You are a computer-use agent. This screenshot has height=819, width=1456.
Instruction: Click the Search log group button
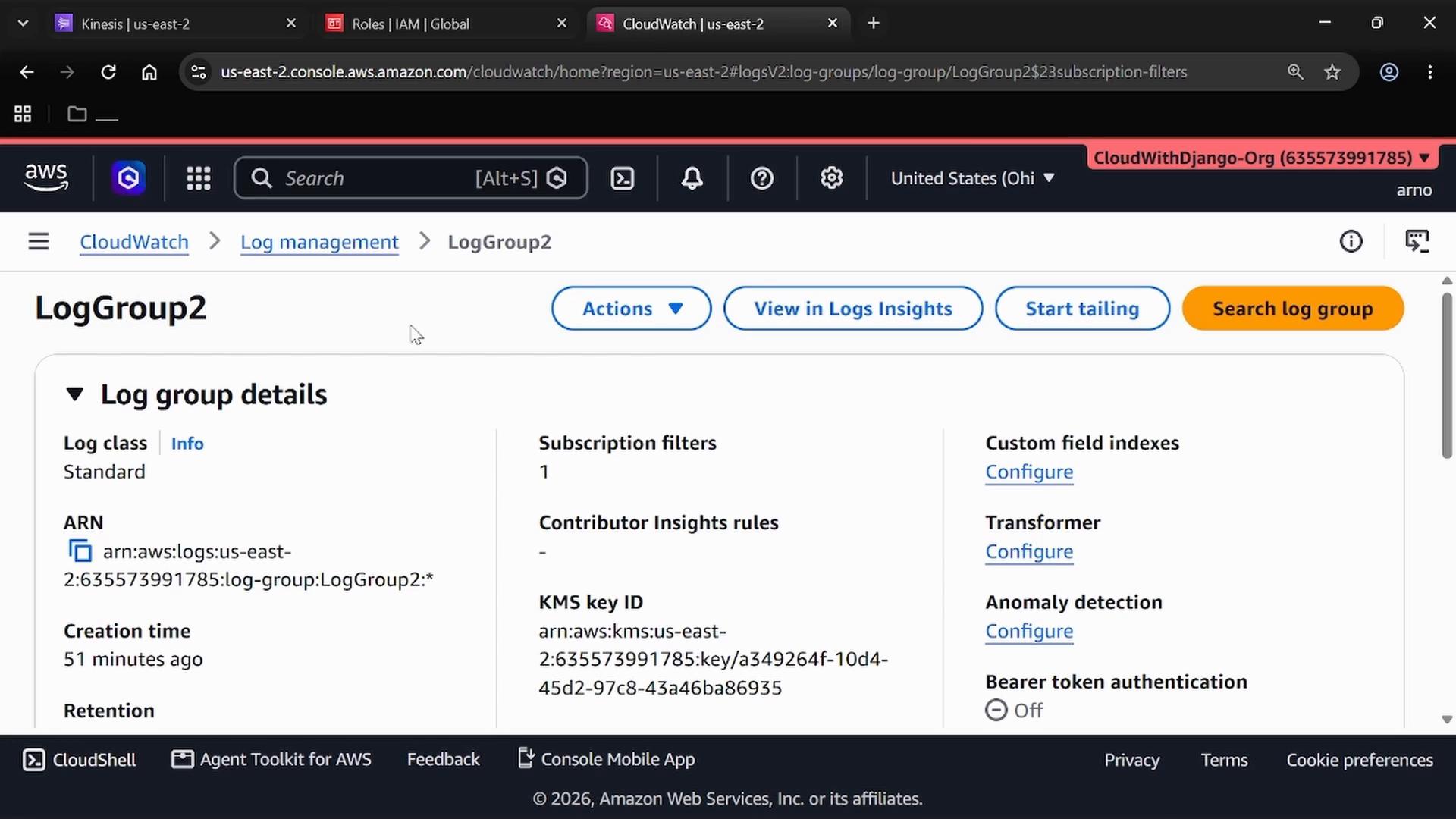click(x=1293, y=309)
